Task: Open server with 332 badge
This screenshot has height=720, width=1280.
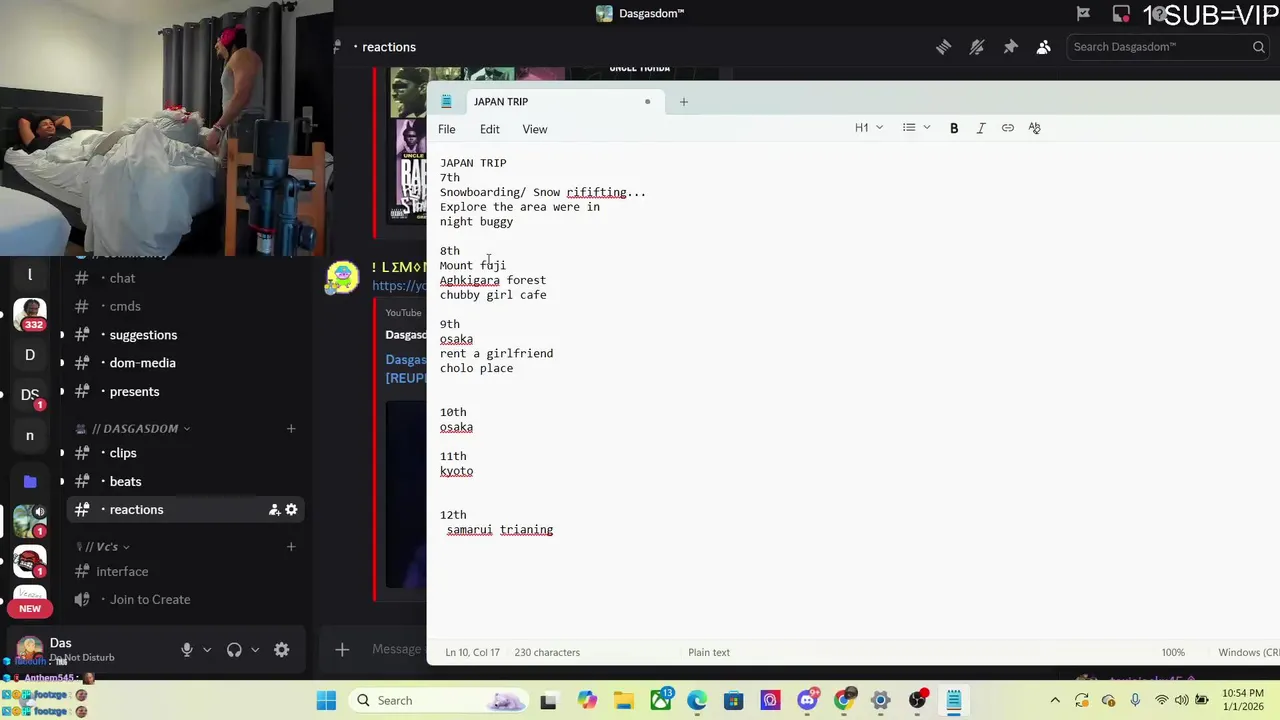Action: pos(29,315)
